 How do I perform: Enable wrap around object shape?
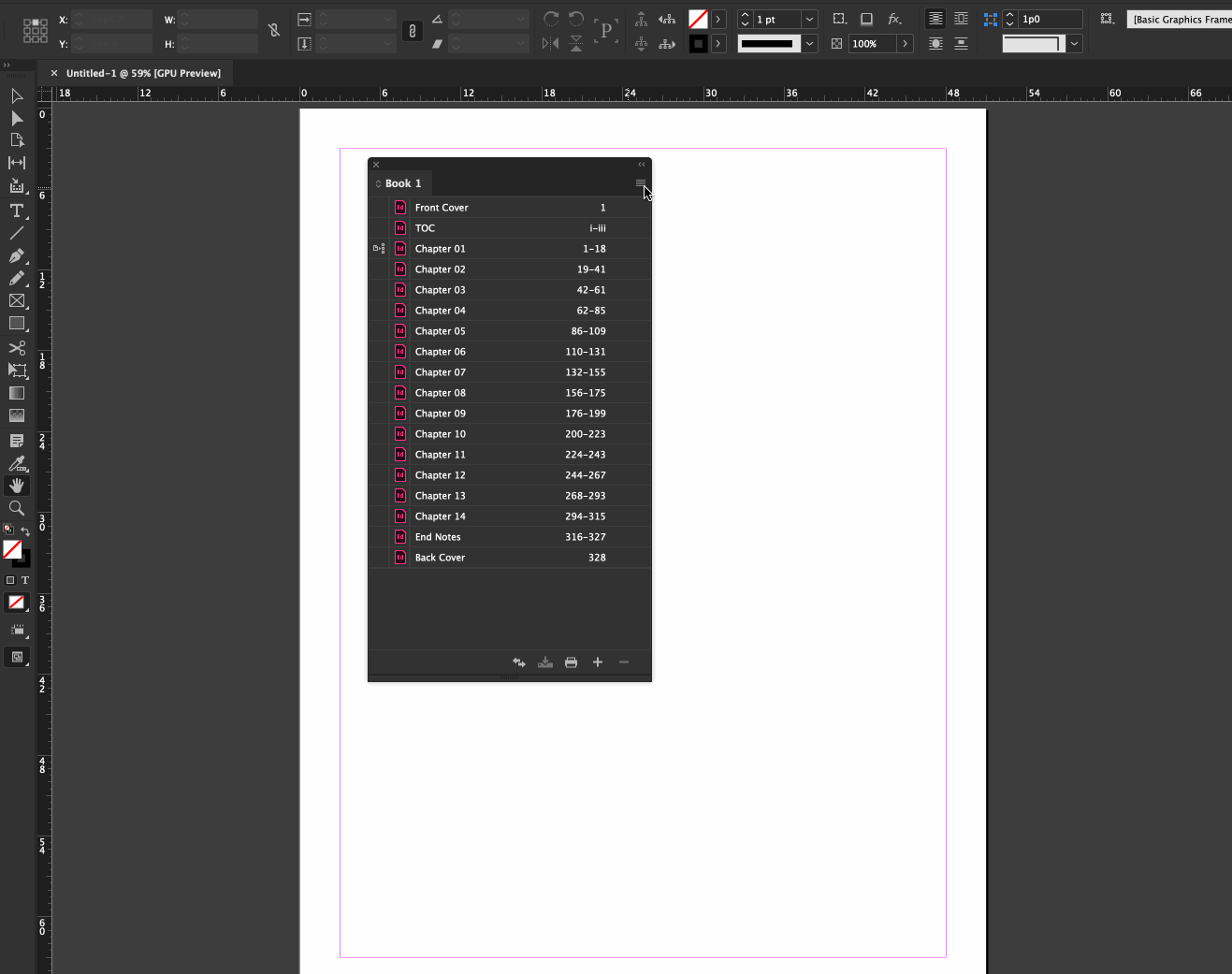(935, 43)
